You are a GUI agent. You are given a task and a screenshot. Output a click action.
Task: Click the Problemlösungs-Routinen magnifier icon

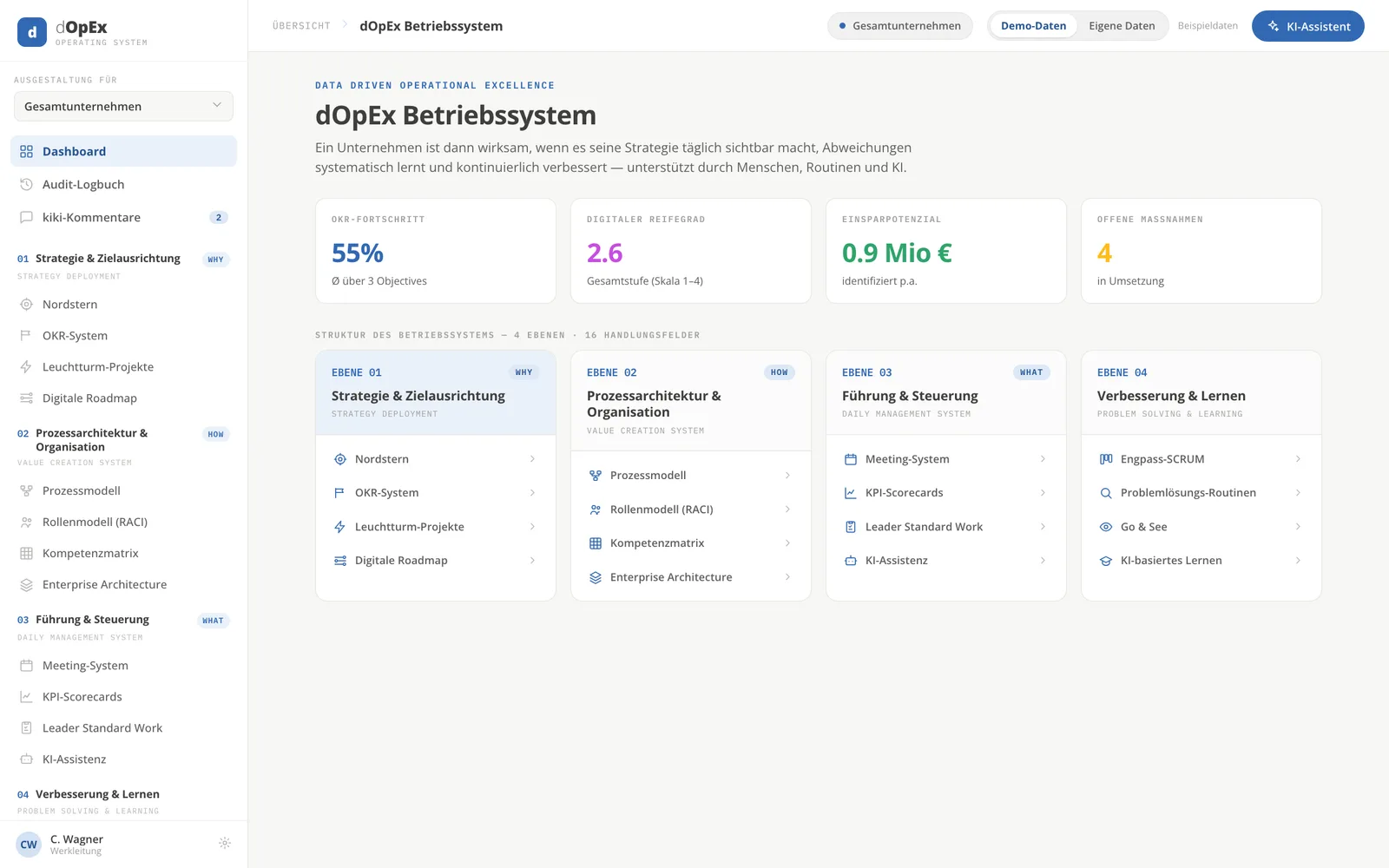(1106, 493)
